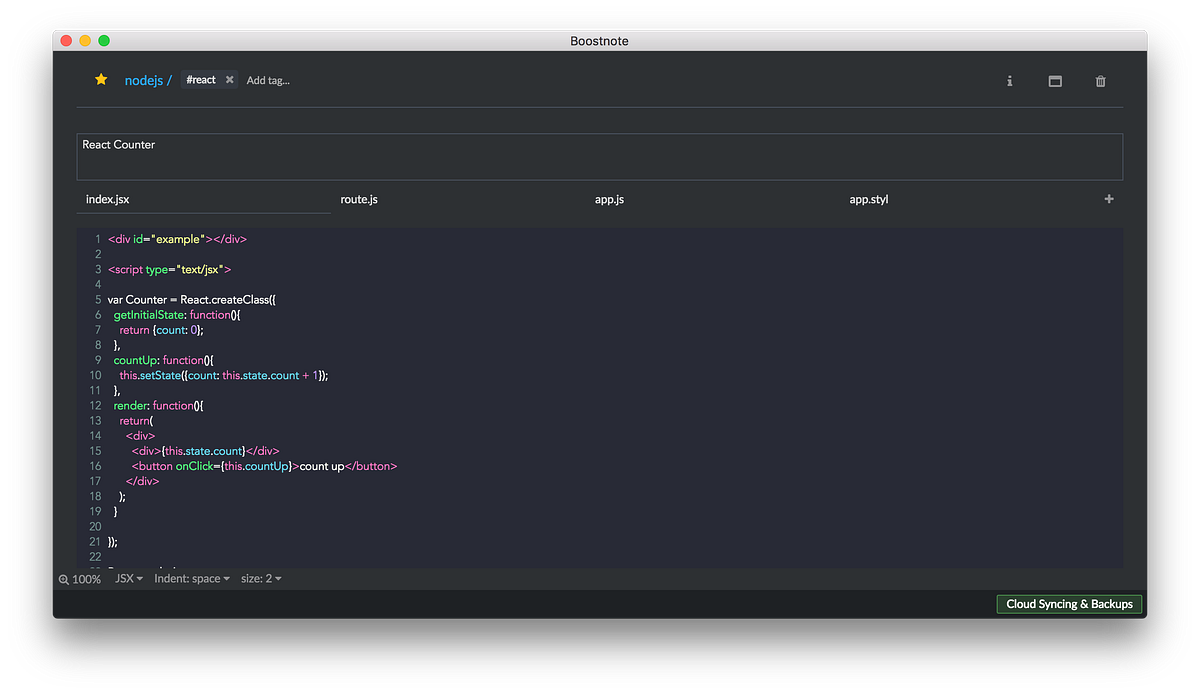This screenshot has height=694, width=1200.
Task: Switch to the app.js tab
Action: (x=712, y=200)
